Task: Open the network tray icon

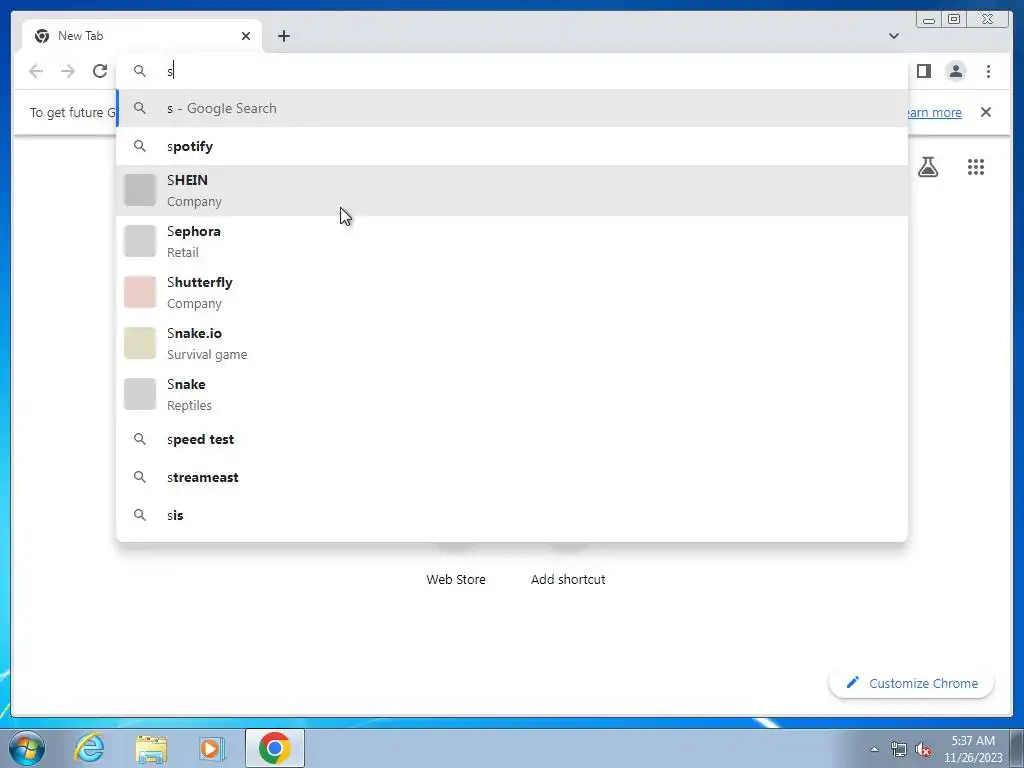Action: (899, 749)
